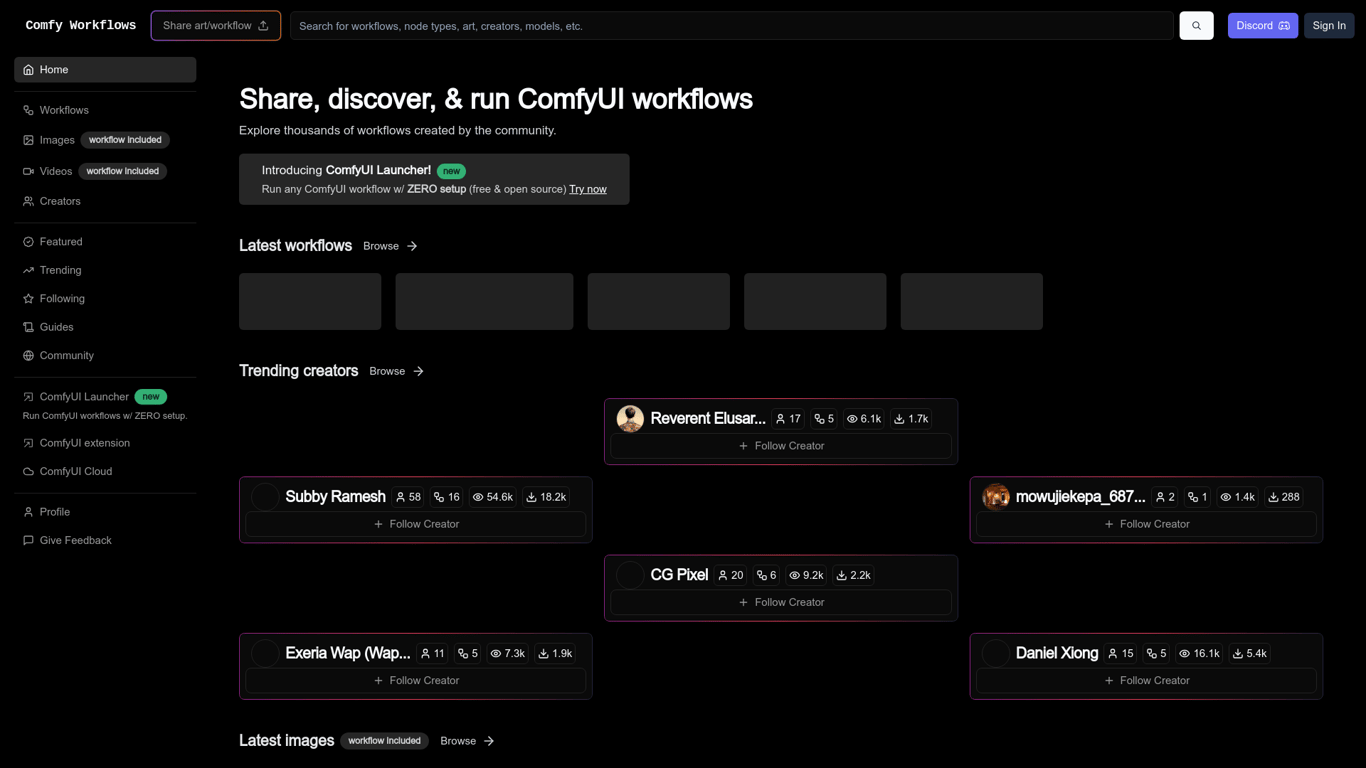The height and width of the screenshot is (768, 1366).
Task: Open the Trending section
Action: click(x=61, y=270)
